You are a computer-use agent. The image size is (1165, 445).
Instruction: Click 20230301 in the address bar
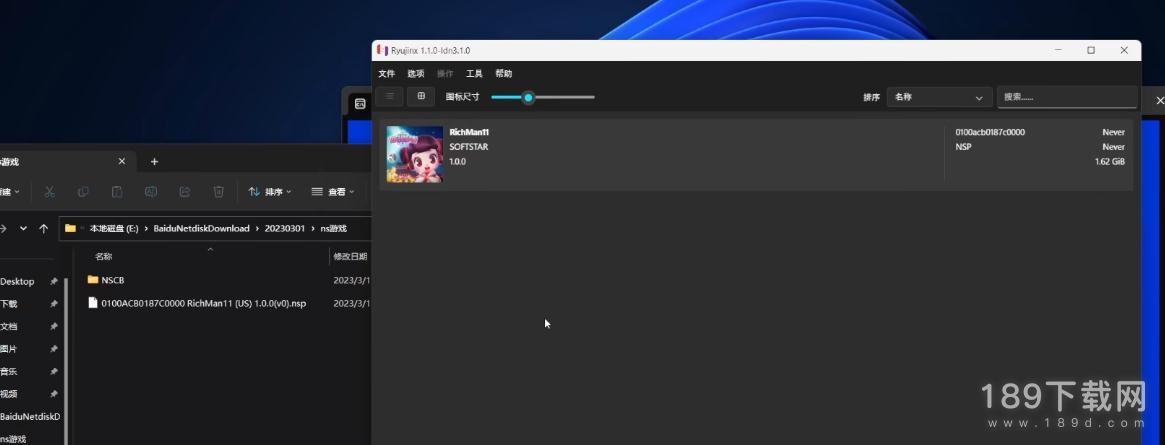pyautogui.click(x=285, y=229)
